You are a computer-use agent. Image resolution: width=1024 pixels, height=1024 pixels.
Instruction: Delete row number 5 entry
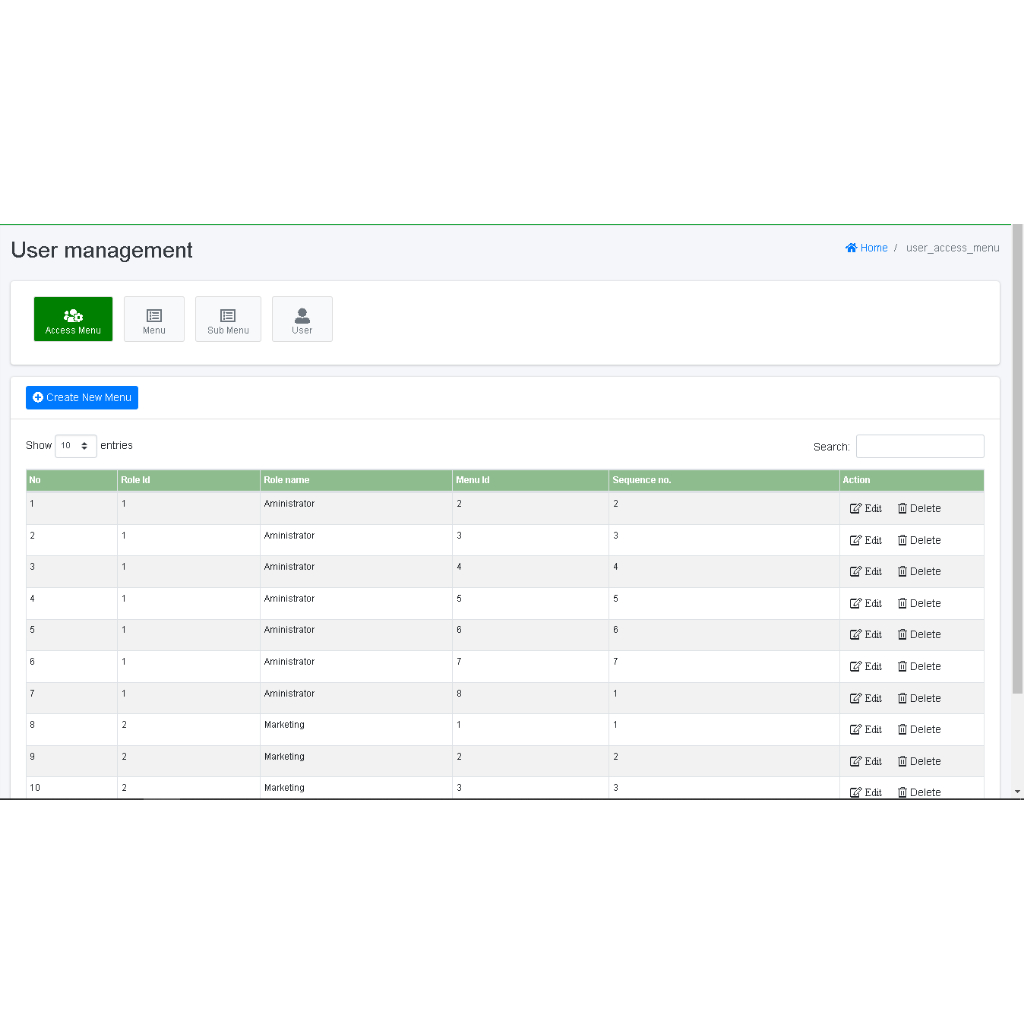click(x=919, y=635)
